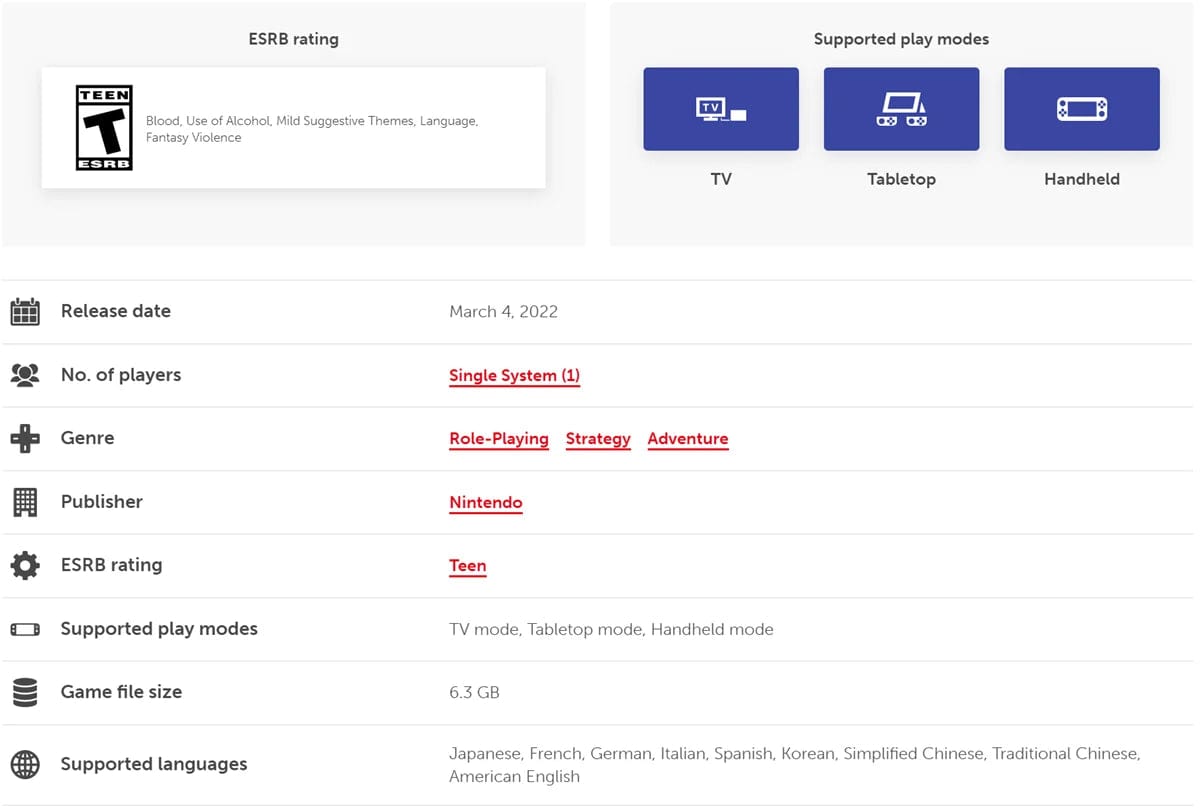Click the ESRB Teen rating badge
The width and height of the screenshot is (1200, 811).
(x=104, y=127)
